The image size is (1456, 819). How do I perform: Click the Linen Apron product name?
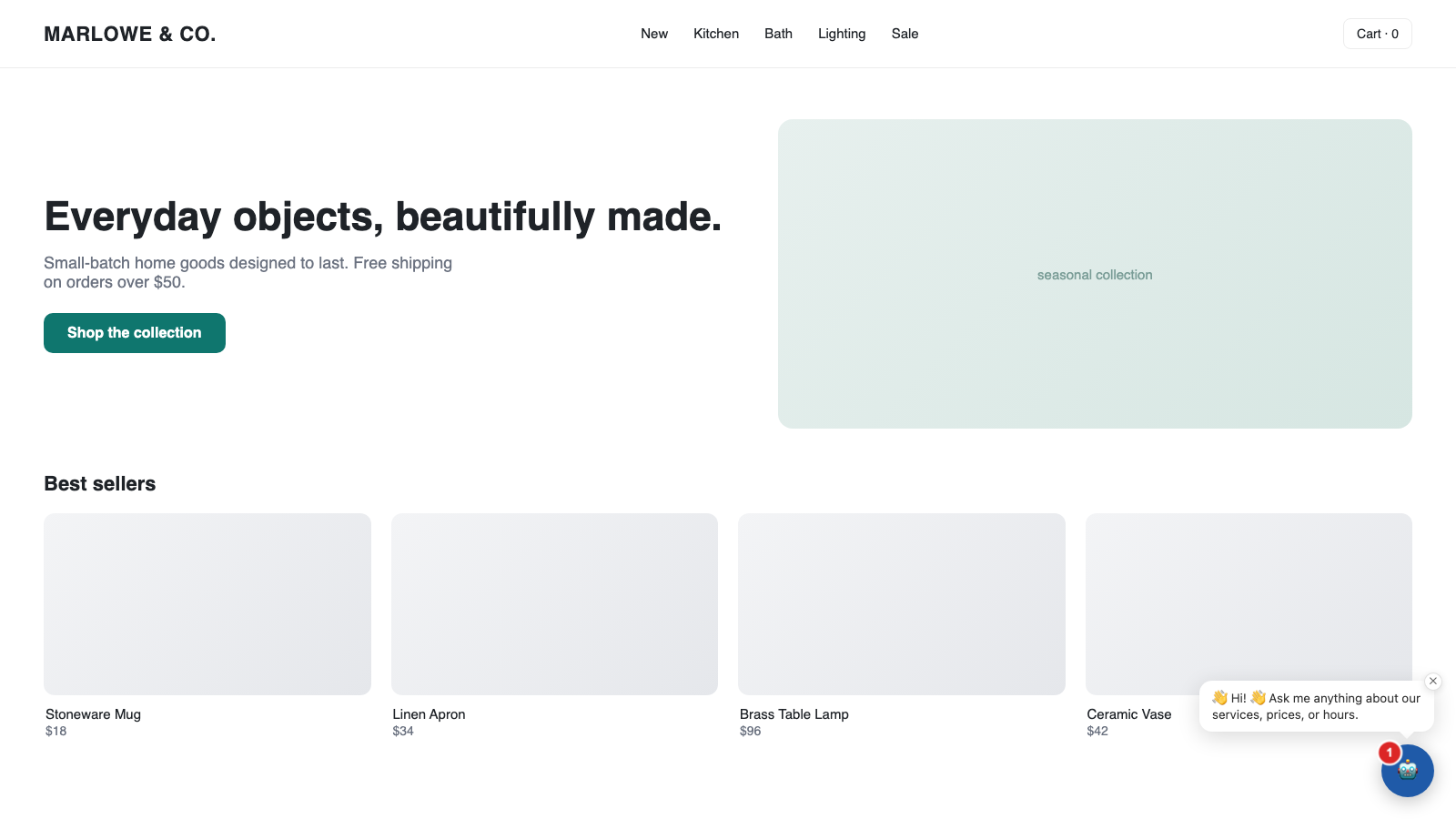pos(429,714)
